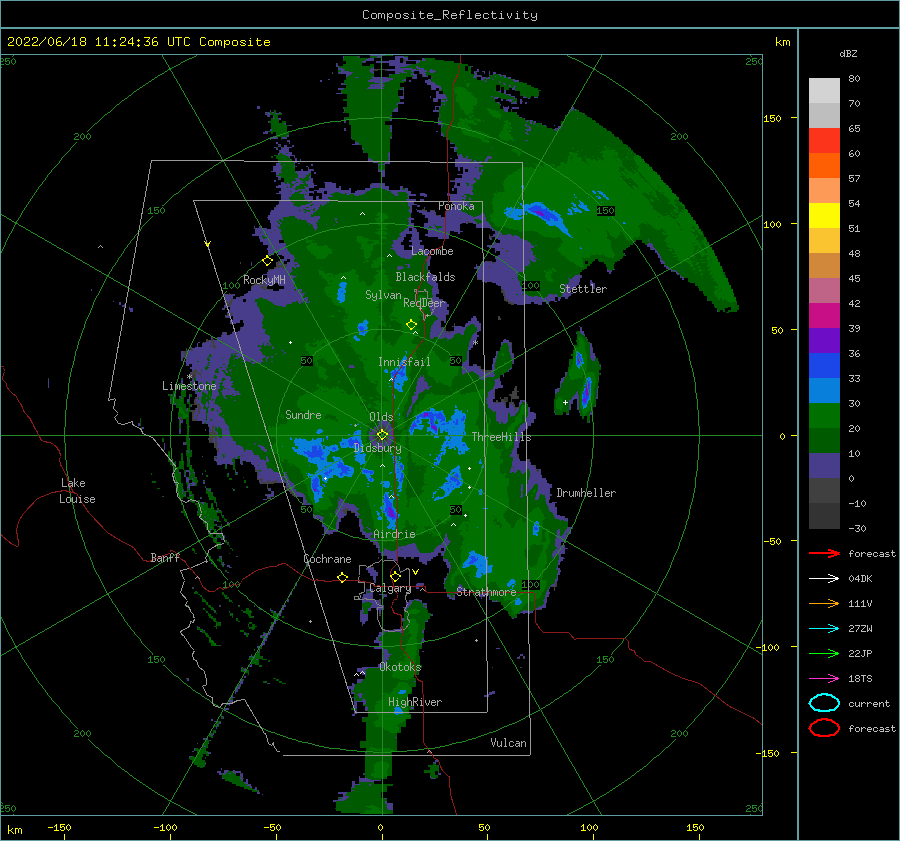Click the dBZ legend heading

tap(848, 53)
